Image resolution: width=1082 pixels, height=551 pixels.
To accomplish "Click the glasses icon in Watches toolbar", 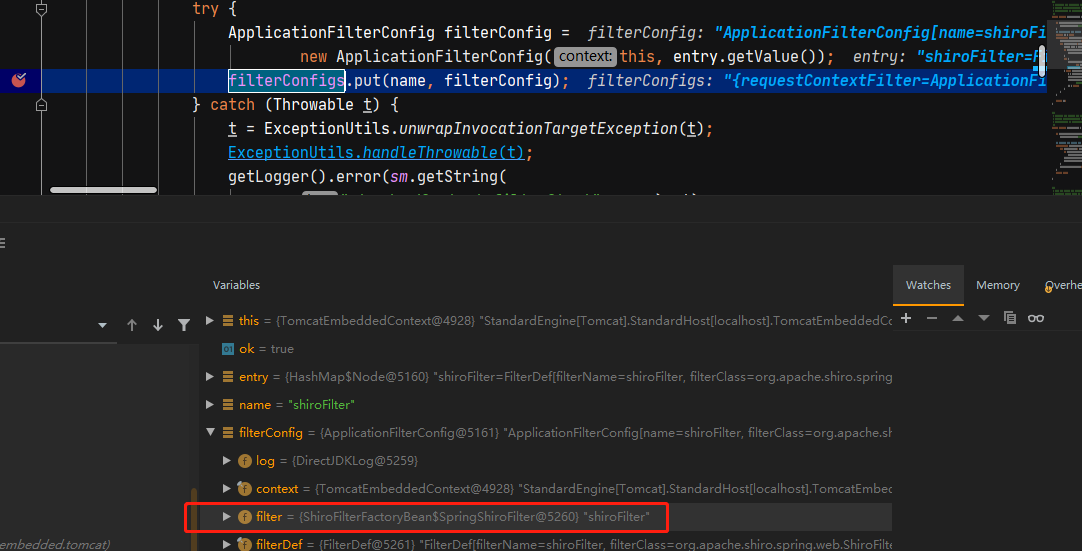I will point(1036,318).
